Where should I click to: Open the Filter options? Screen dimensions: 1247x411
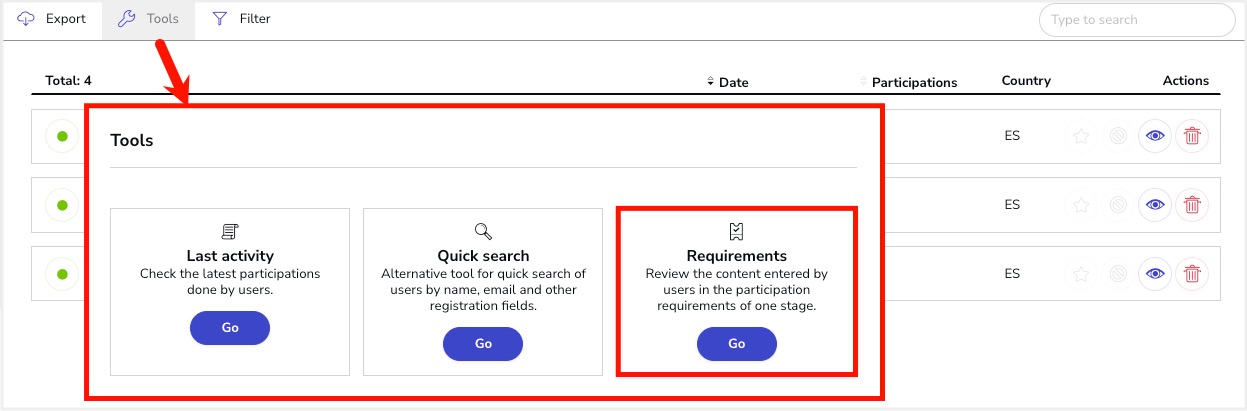tap(241, 19)
